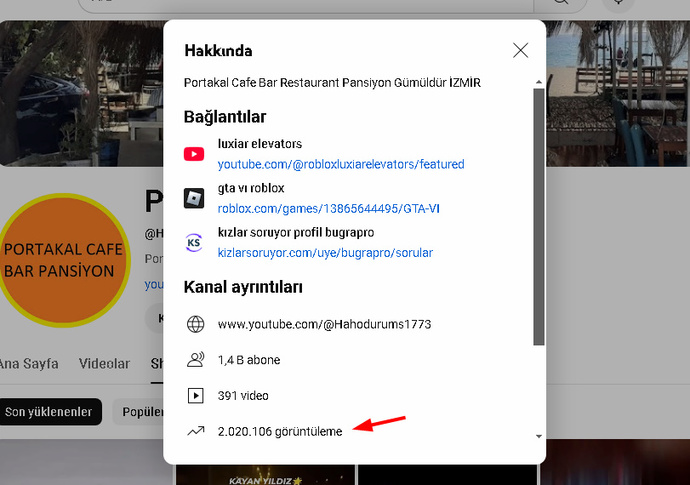Viewport: 690px width, 485px height.
Task: Click the dialog vertical scrollbar thumb
Action: [x=539, y=217]
